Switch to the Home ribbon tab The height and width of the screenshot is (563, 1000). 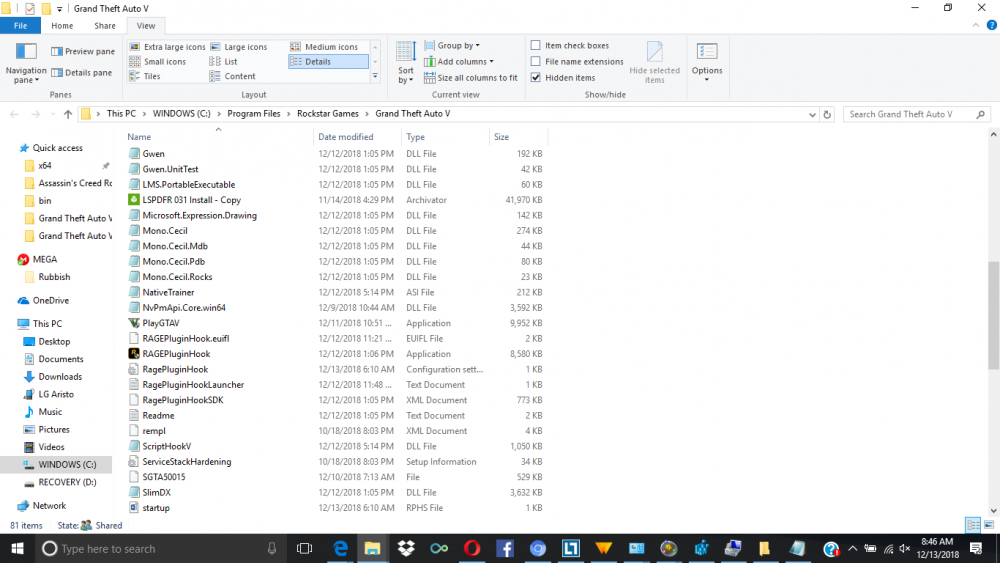click(62, 26)
